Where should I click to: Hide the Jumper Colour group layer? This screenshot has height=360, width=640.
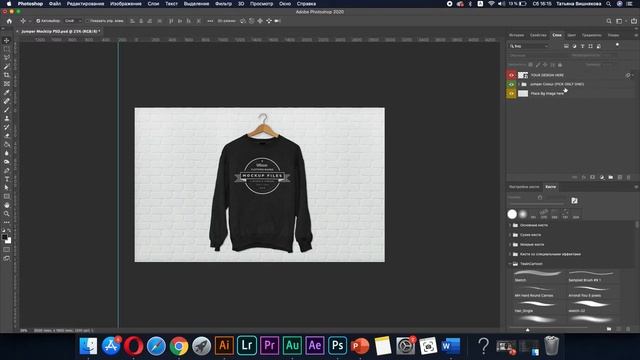(x=511, y=84)
